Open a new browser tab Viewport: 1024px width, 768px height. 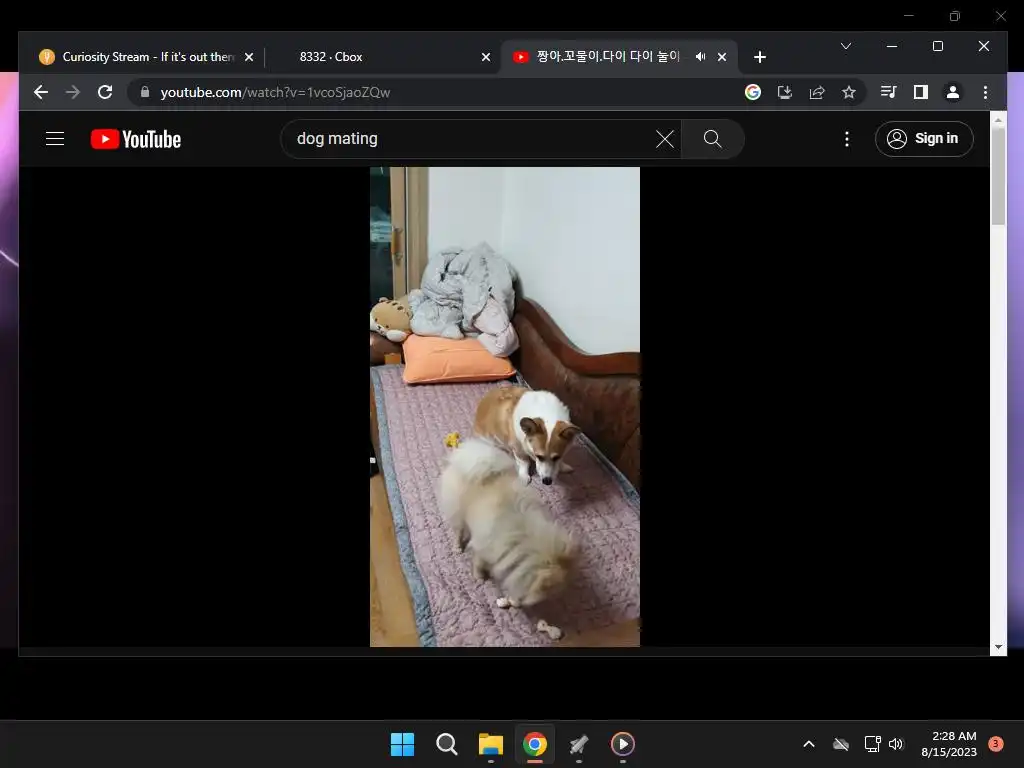(x=760, y=57)
